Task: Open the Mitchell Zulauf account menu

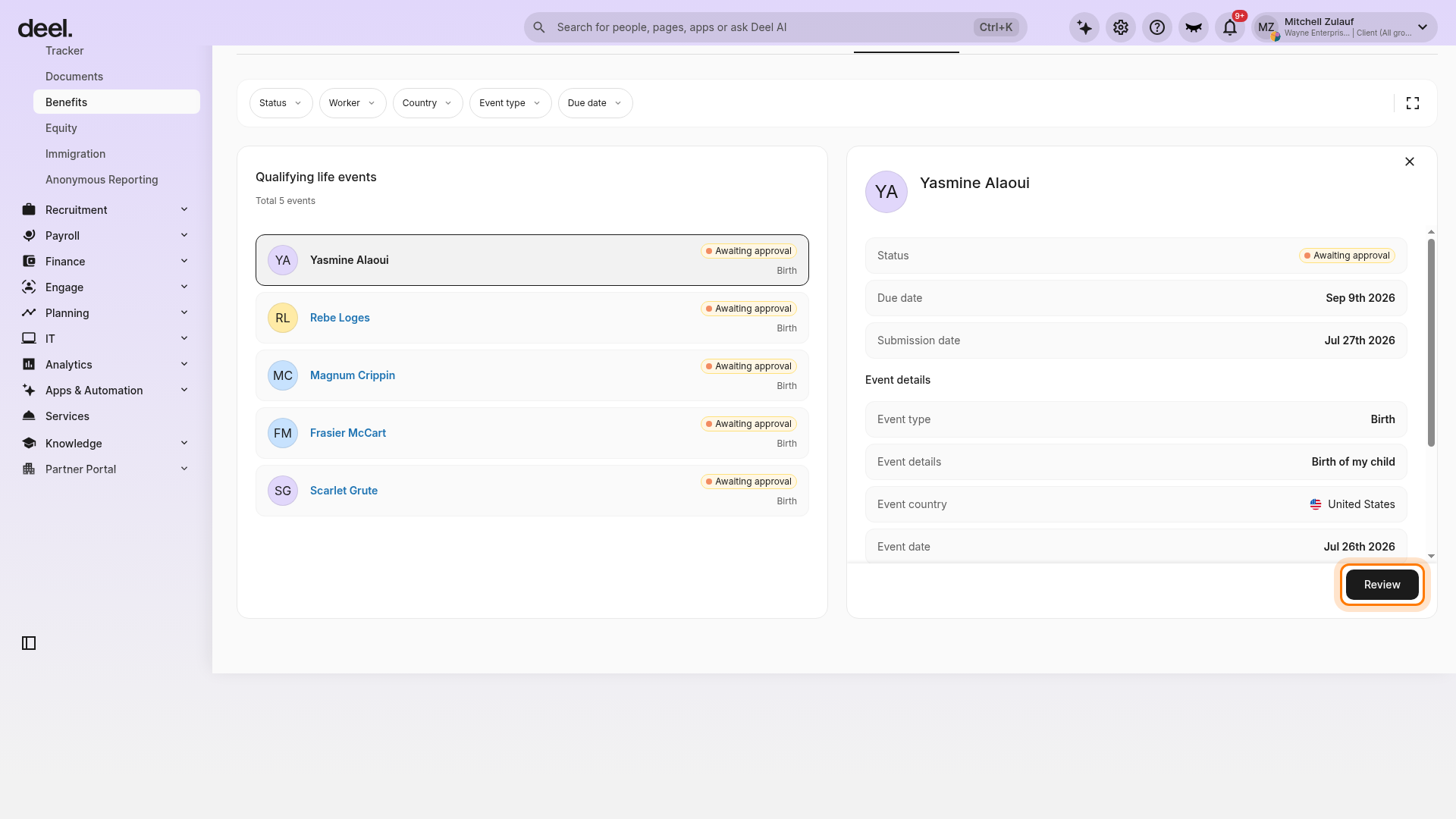Action: [1345, 27]
